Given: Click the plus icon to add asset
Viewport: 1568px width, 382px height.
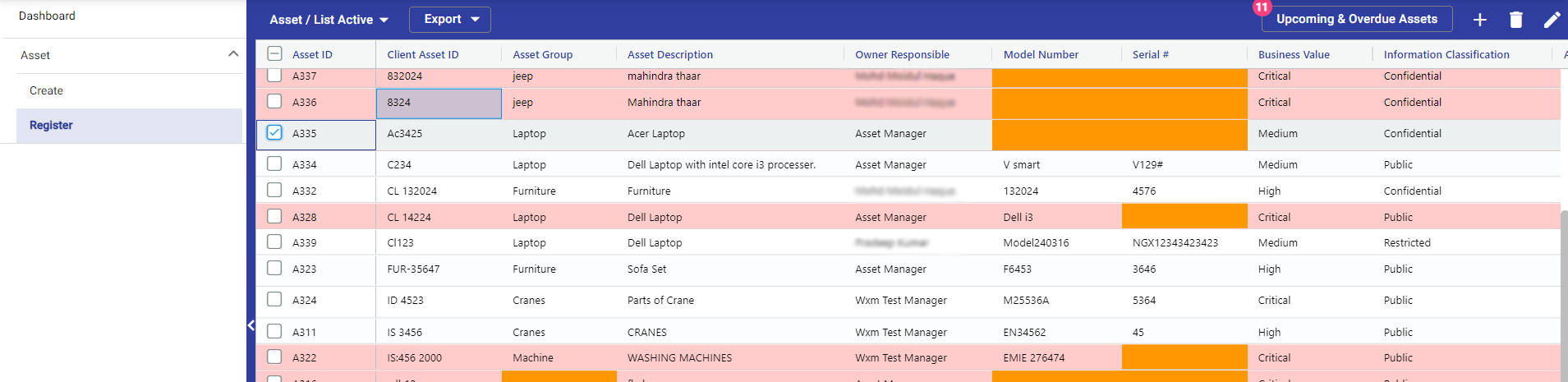Looking at the screenshot, I should click(x=1479, y=20).
